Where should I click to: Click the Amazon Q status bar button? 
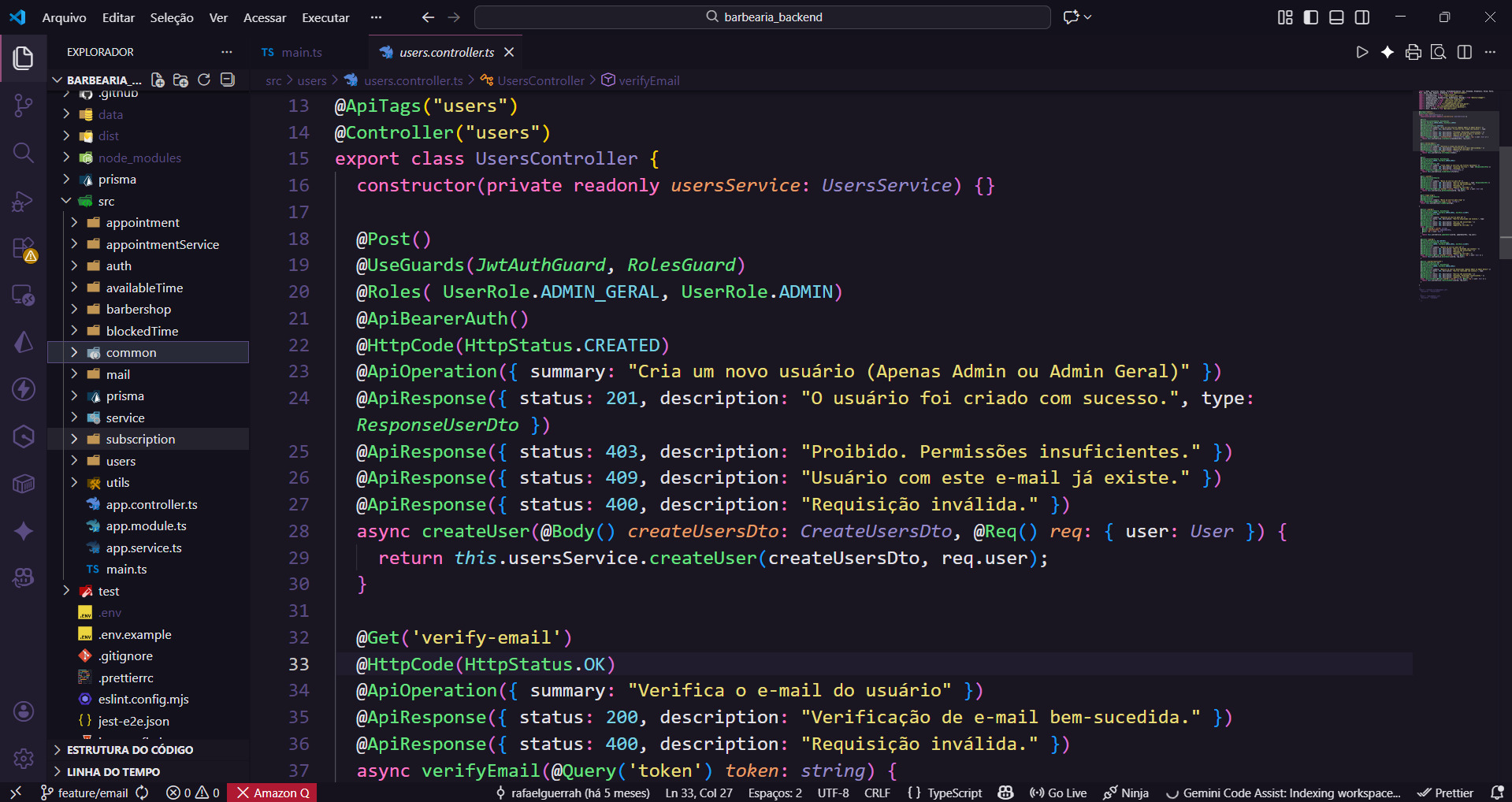tap(272, 793)
